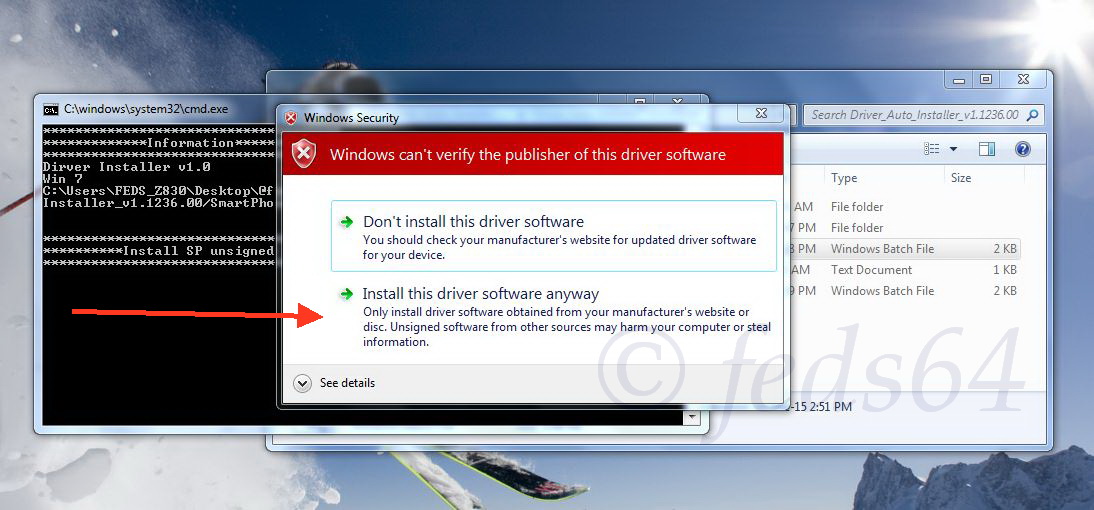The width and height of the screenshot is (1094, 510).
Task: Click the Windows Security title bar shield icon
Action: point(292,118)
